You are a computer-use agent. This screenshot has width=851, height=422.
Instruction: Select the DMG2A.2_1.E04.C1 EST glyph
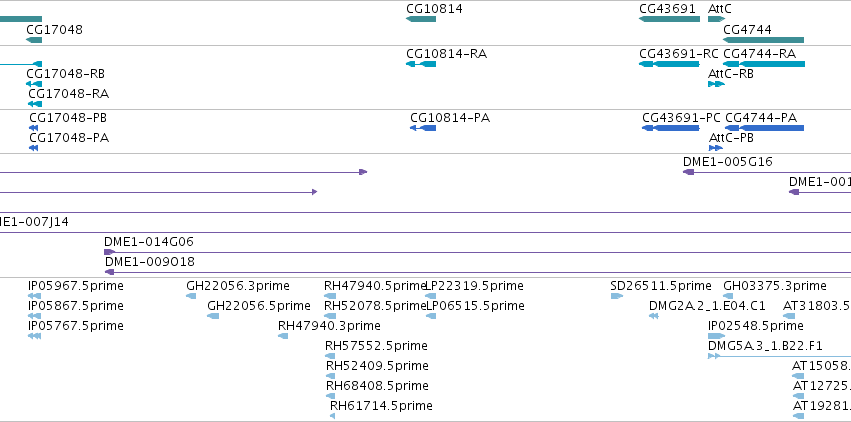tap(653, 316)
